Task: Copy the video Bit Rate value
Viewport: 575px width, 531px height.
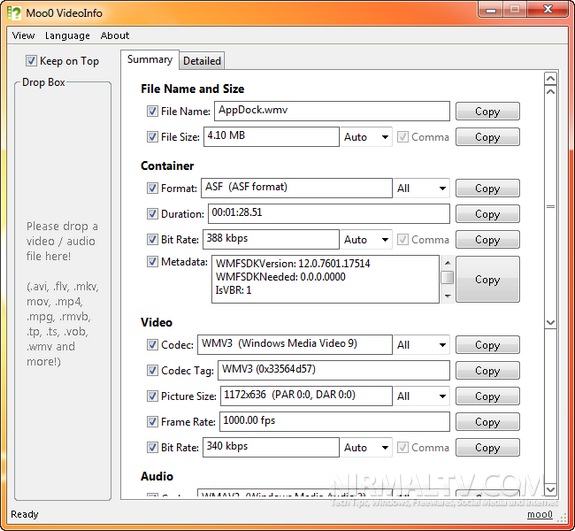Action: coord(487,447)
